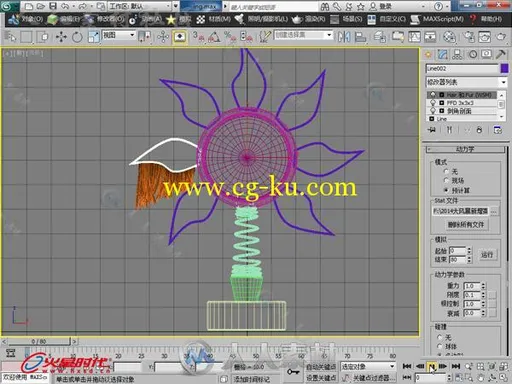This screenshot has height=384, width=512.
Task: Toggle the 3D Snaps icon
Action: point(199,36)
